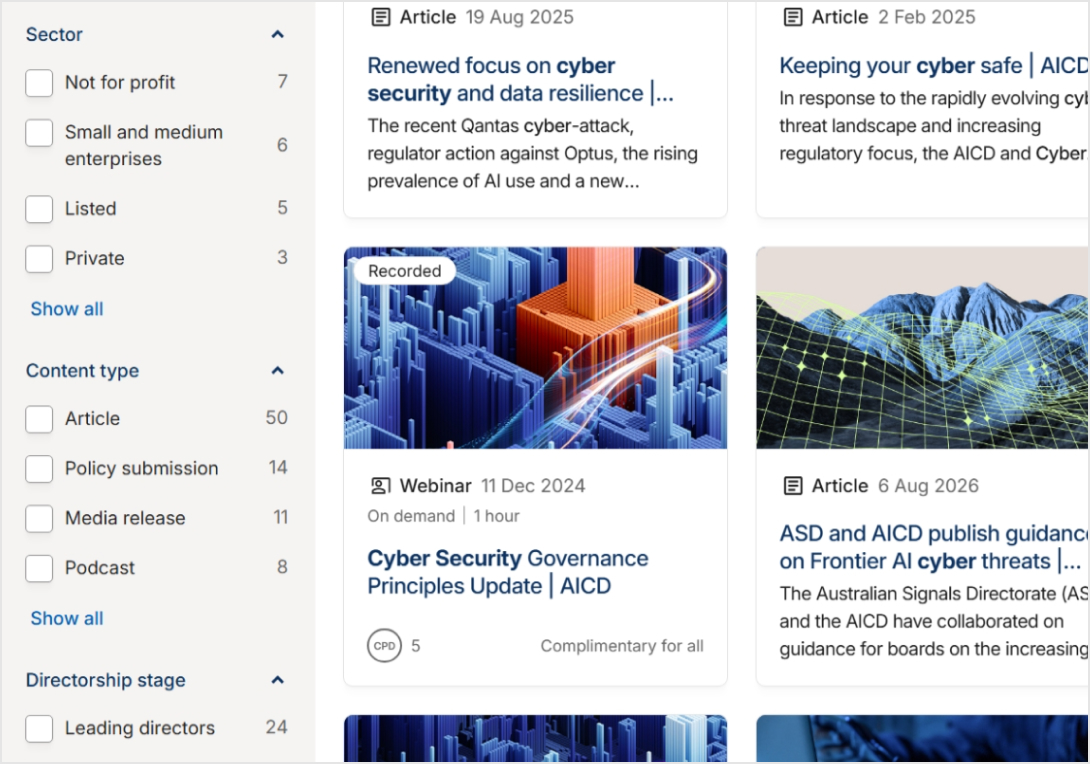Collapse the Content type section chevron
This screenshot has width=1090, height=764.
tap(277, 371)
